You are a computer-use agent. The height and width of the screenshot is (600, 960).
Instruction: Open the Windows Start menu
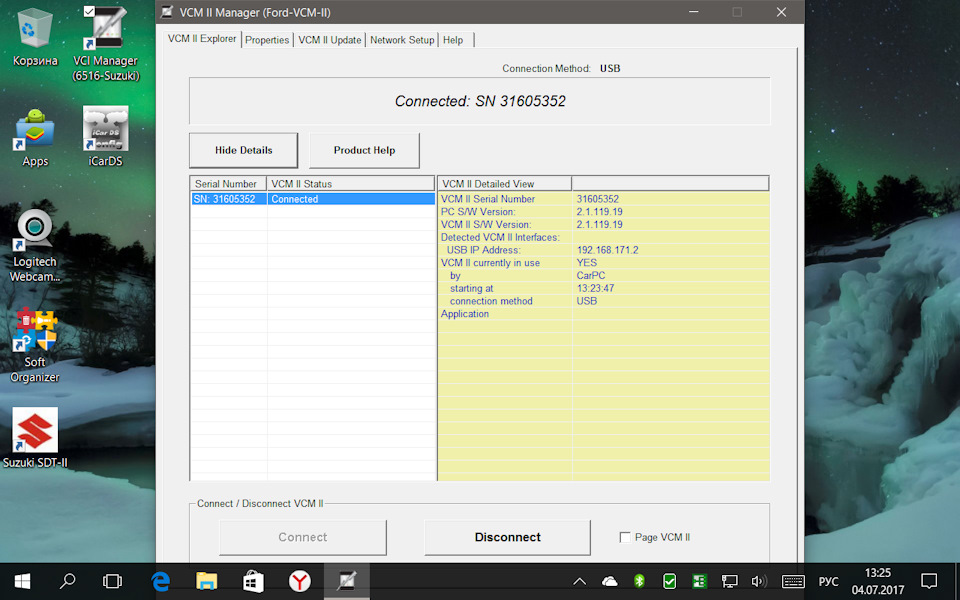(22, 581)
